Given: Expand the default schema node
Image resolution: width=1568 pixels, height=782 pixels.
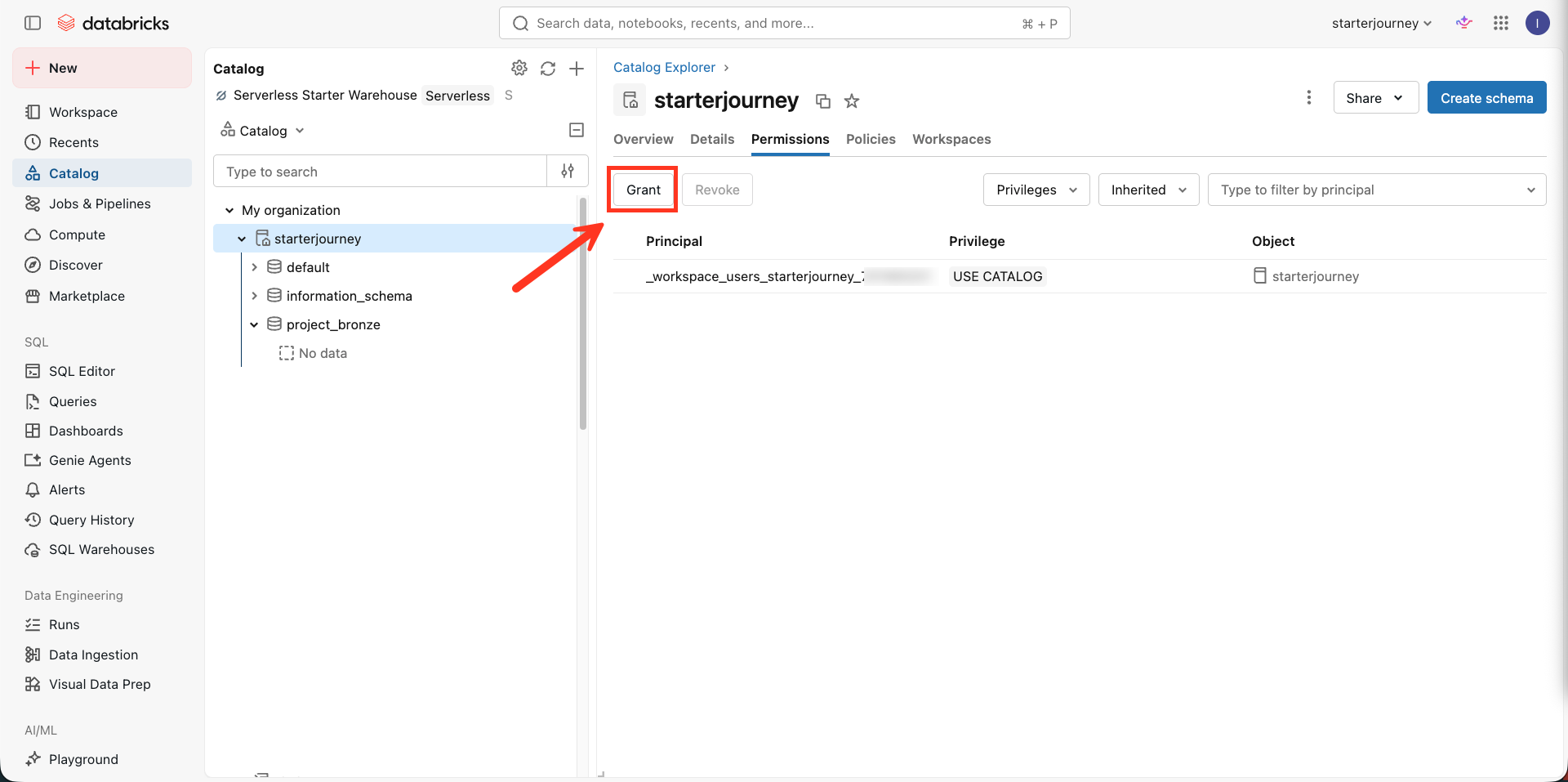Looking at the screenshot, I should 254,267.
